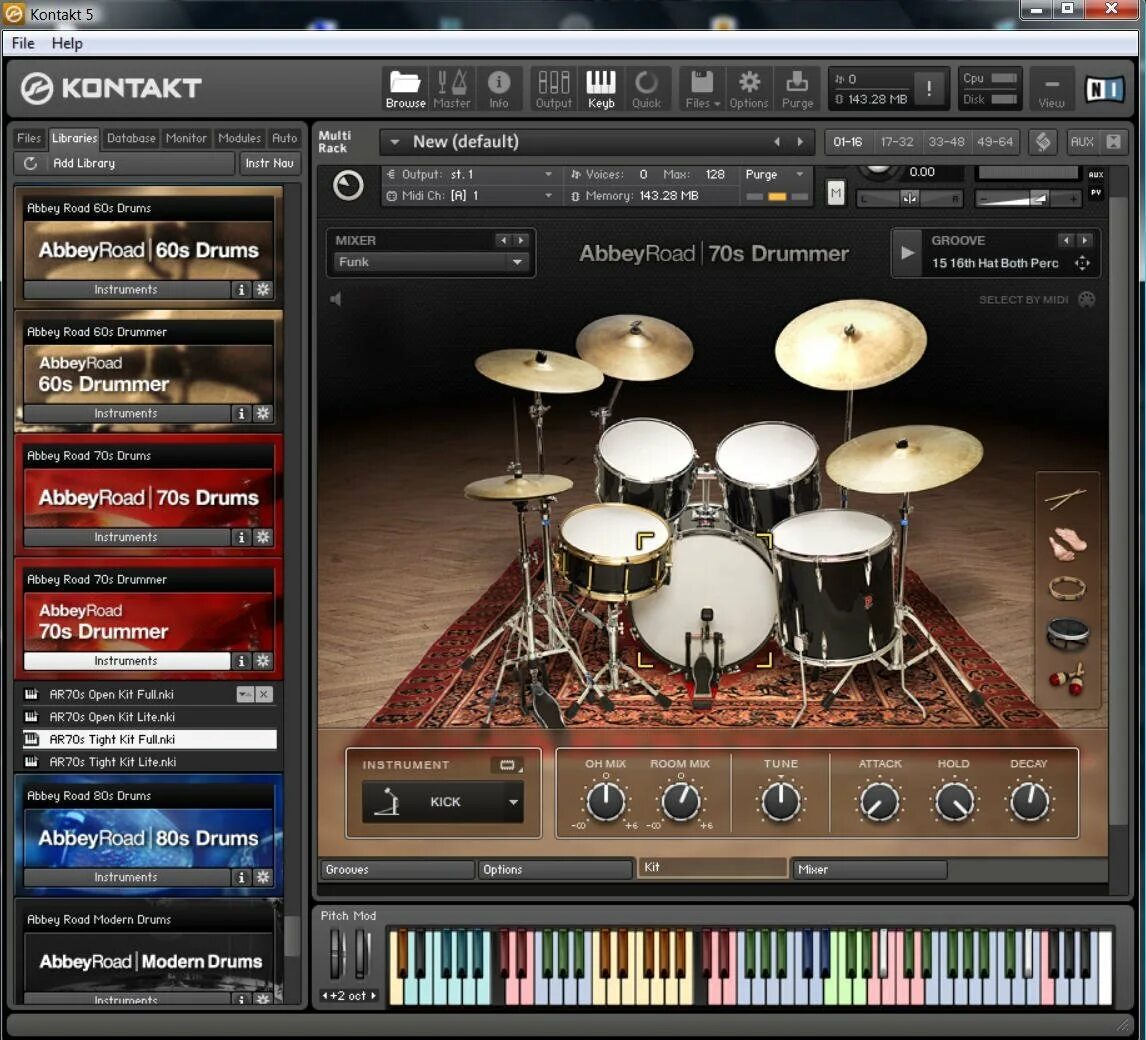The height and width of the screenshot is (1040, 1146).
Task: Select the cowbell drum percussion icon
Action: [x=1068, y=633]
